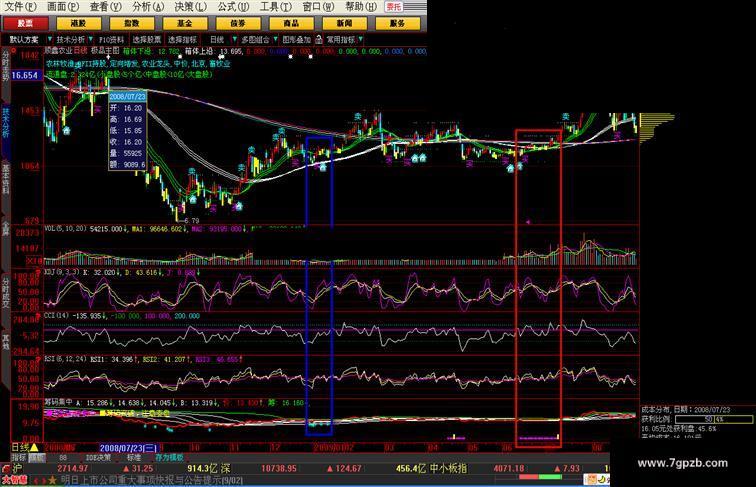Expand the 日线 period dropdown arrow
Viewport: 756px width, 487px height.
coord(234,39)
